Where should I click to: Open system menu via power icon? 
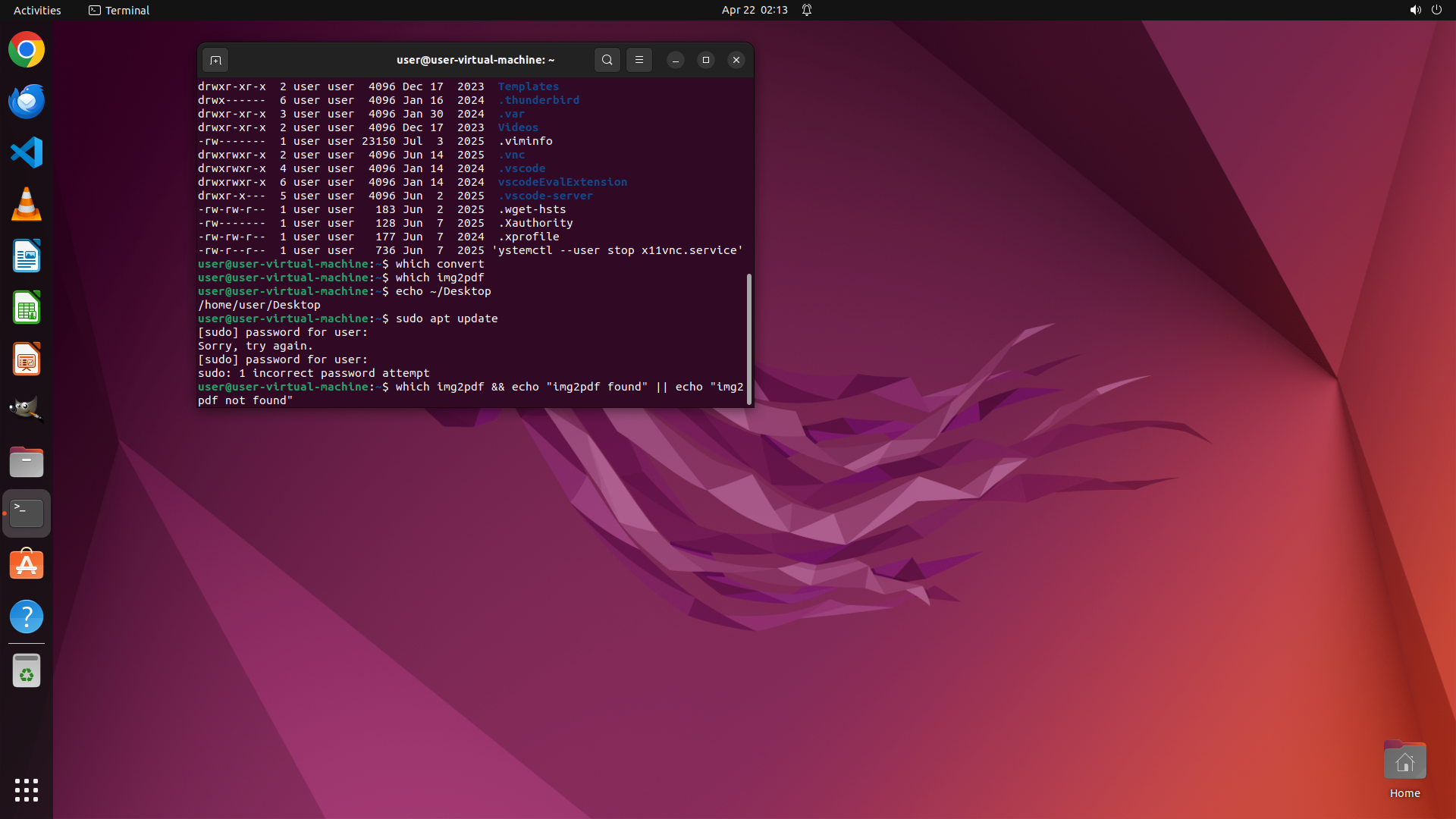tap(1436, 10)
